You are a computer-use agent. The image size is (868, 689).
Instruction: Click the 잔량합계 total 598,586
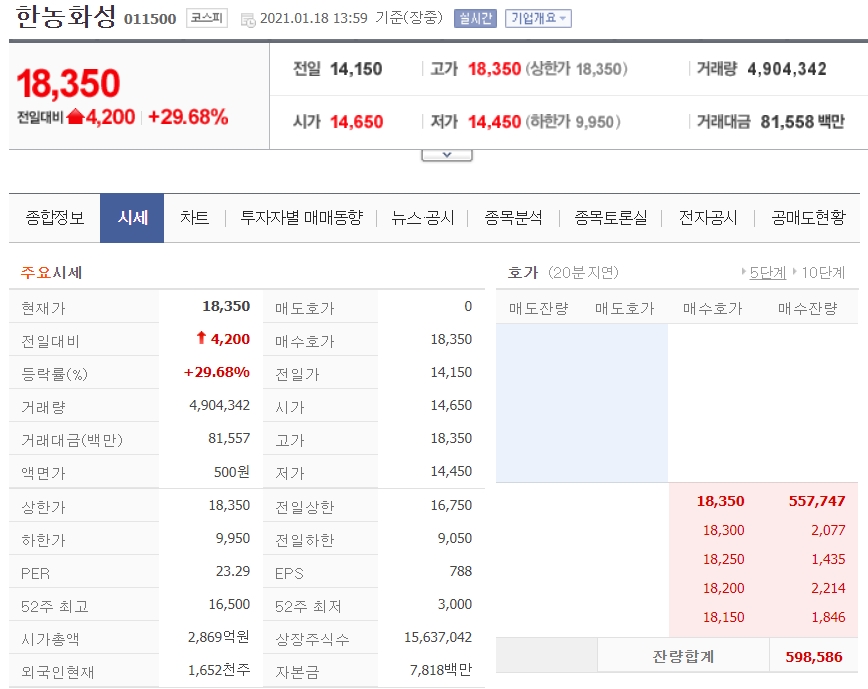point(814,657)
